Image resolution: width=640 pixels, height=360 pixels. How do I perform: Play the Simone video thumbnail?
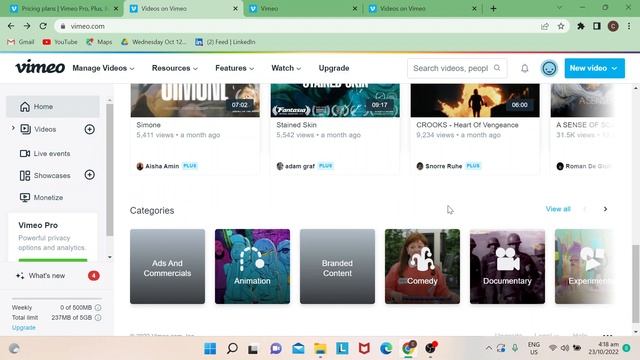195,100
